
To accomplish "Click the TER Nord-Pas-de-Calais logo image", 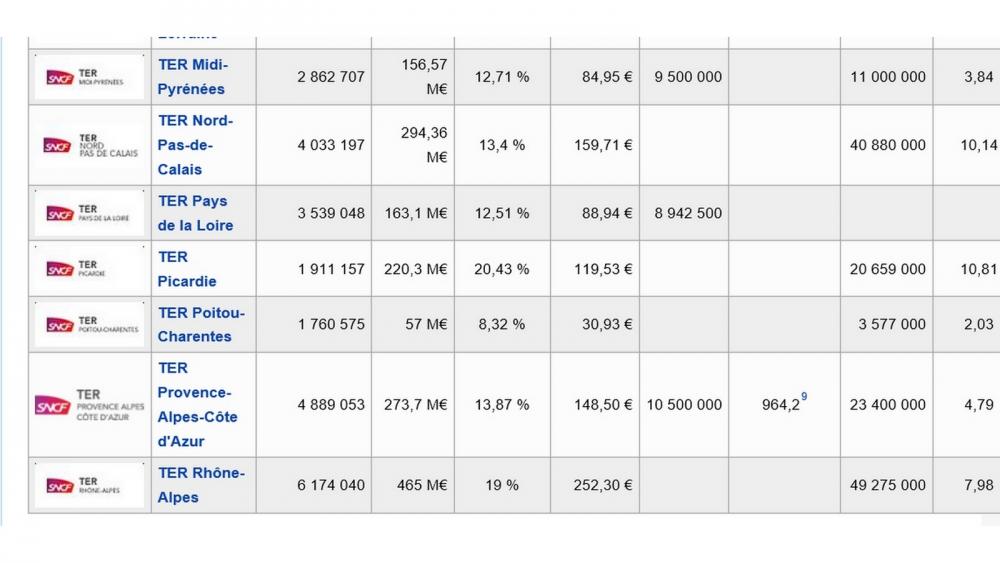I will pyautogui.click(x=89, y=145).
